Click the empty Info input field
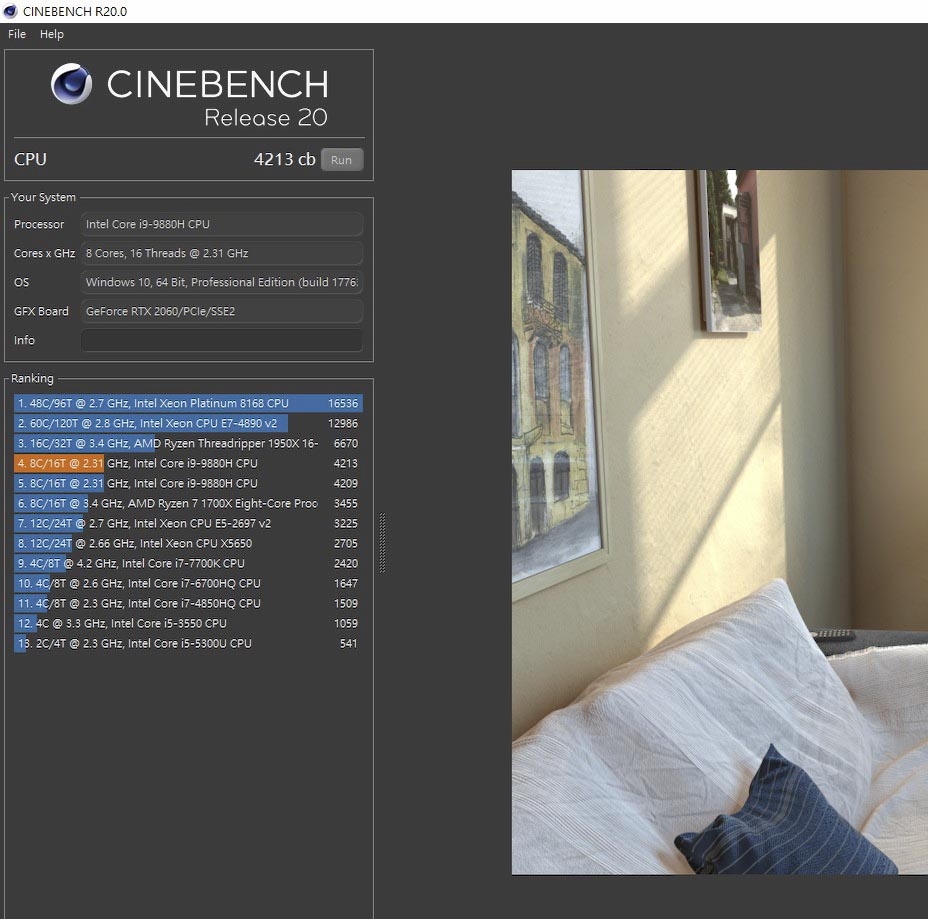Screen dimensions: 928x919 (x=221, y=340)
